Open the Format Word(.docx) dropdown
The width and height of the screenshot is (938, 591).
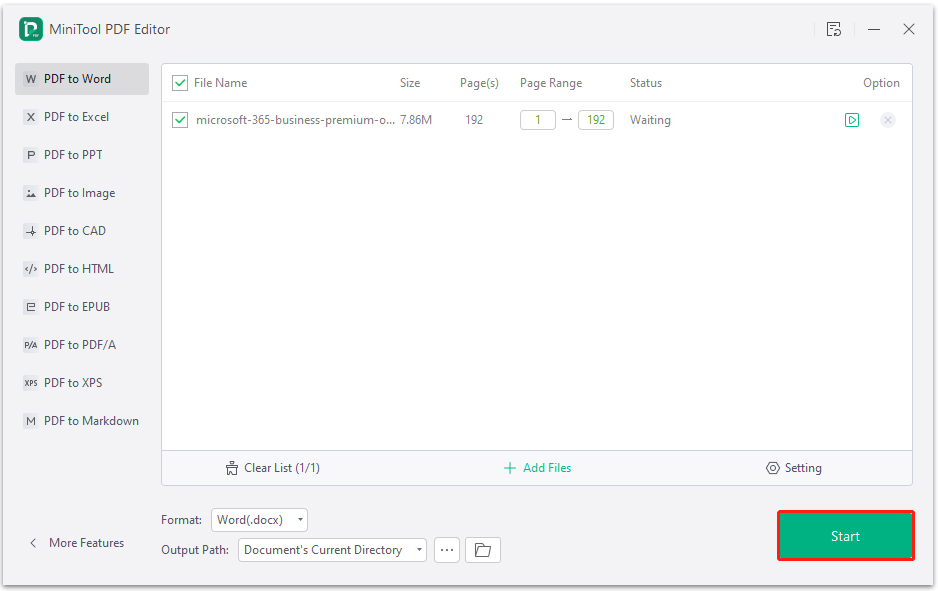pos(259,520)
